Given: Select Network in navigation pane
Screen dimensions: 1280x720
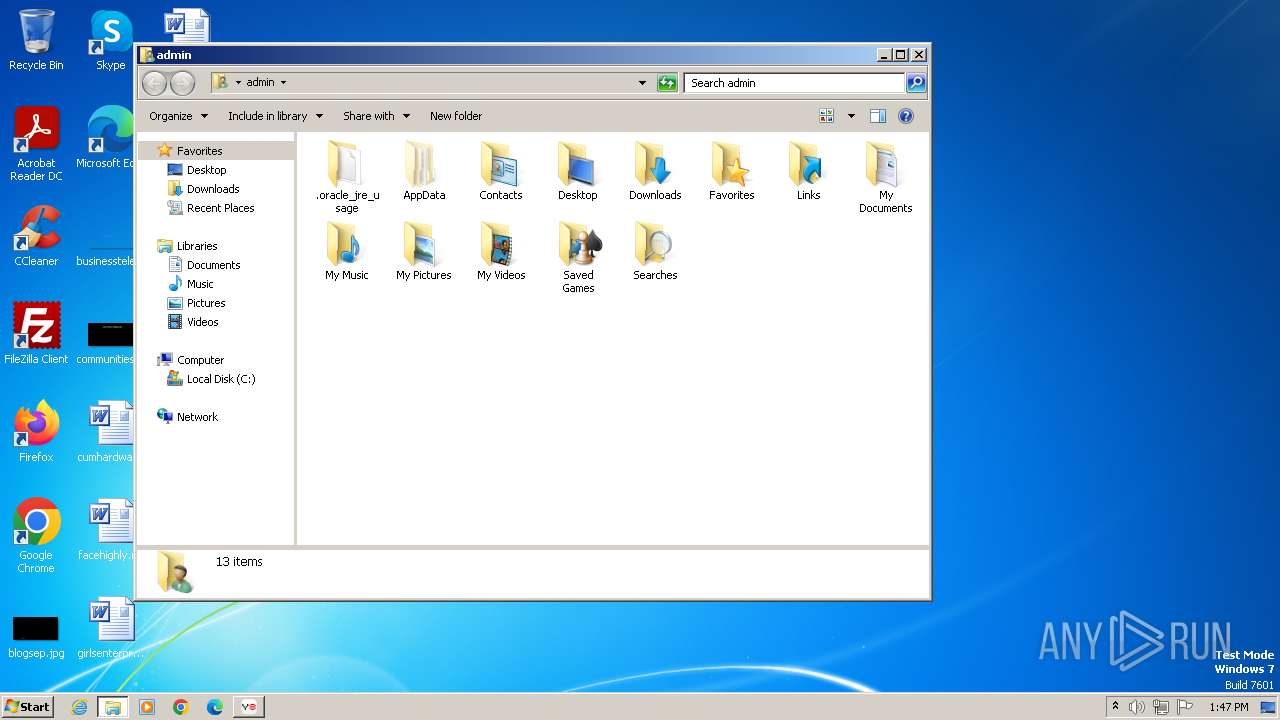Looking at the screenshot, I should tap(197, 417).
